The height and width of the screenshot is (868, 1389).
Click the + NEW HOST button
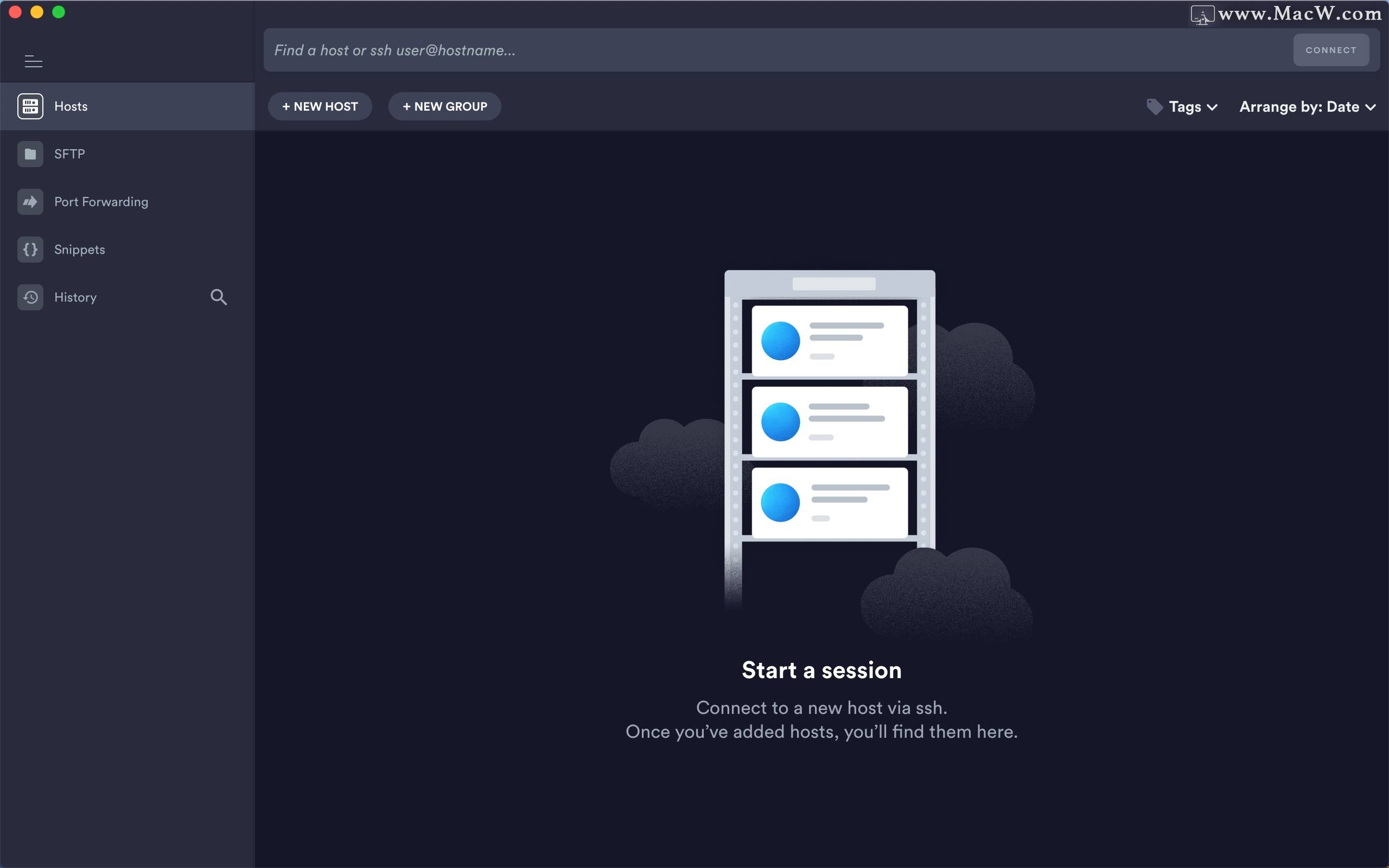(x=319, y=106)
